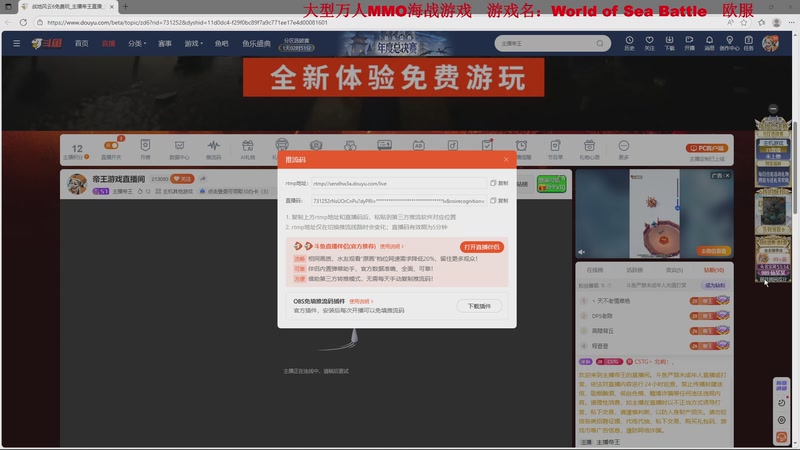Click the orange refresh icon in side widget
Screen dimensions: 800x450
pos(781,437)
